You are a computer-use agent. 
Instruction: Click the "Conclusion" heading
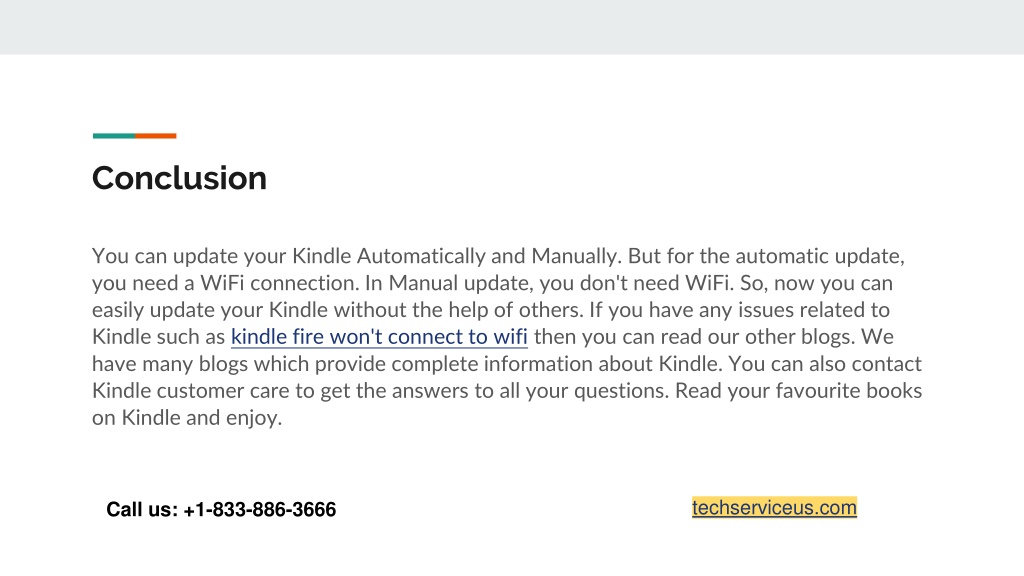pyautogui.click(x=180, y=178)
